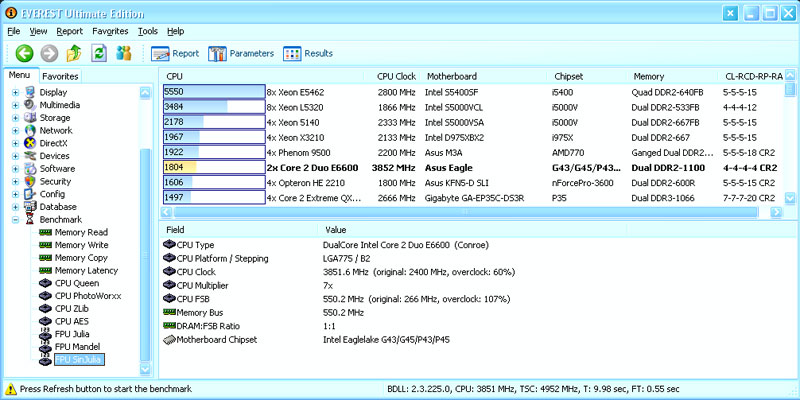Select the 4x Phenom 9500 row
This screenshot has width=800, height=400.
tap(473, 153)
